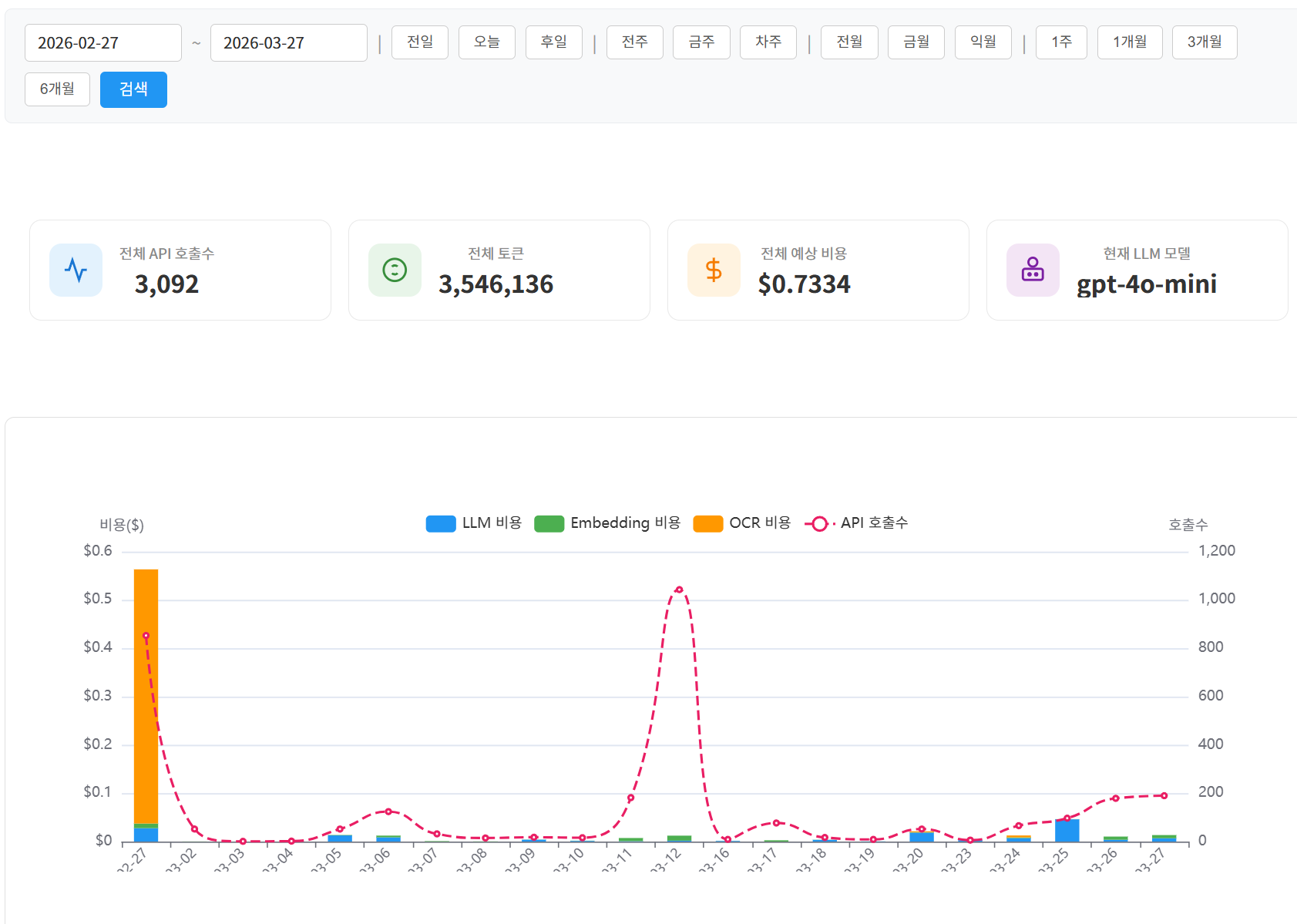Toggle Embedding 비용 legend series
This screenshot has height=924, width=1297.
click(x=607, y=523)
